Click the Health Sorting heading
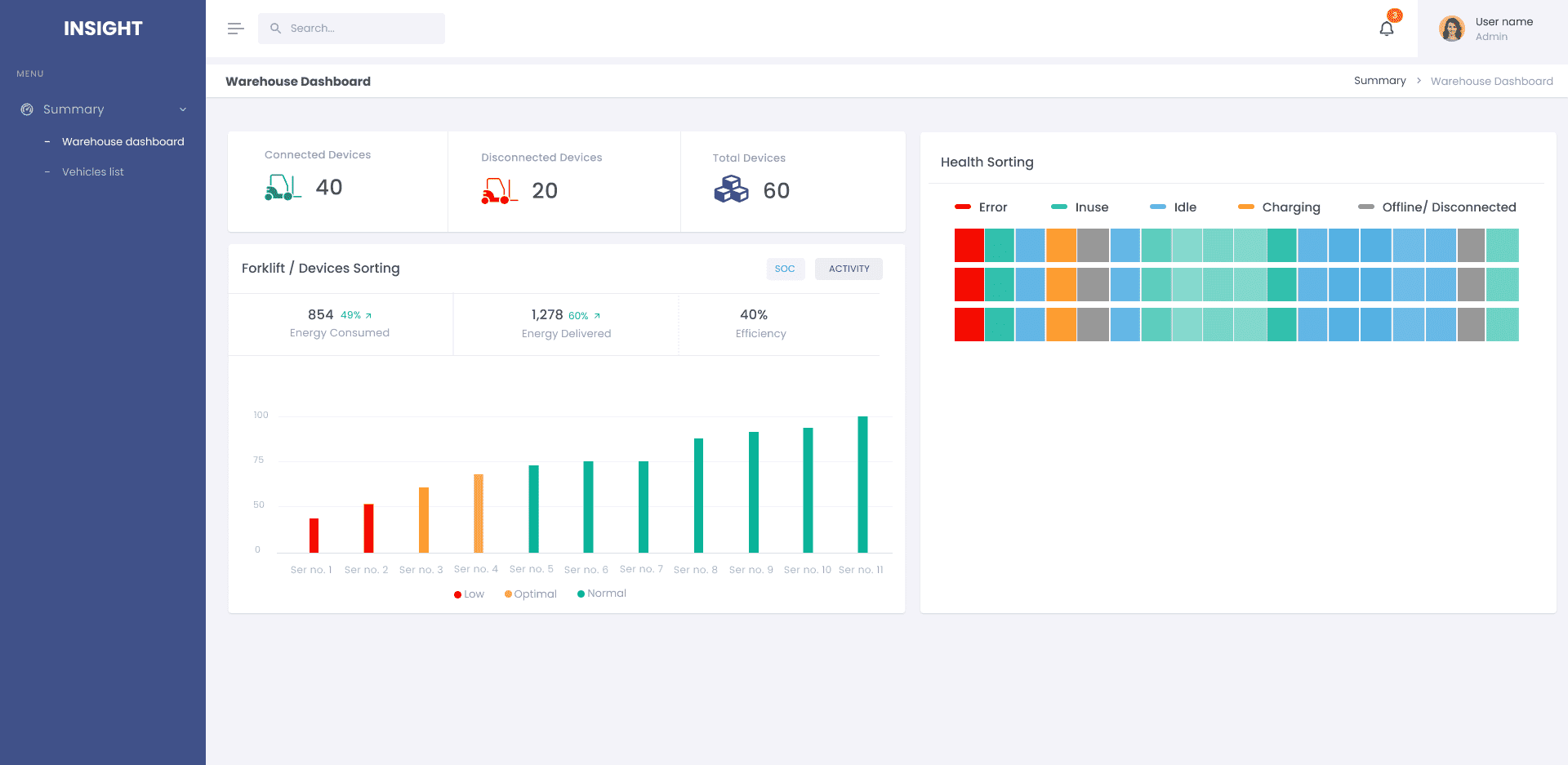The height and width of the screenshot is (765, 1568). [x=987, y=162]
